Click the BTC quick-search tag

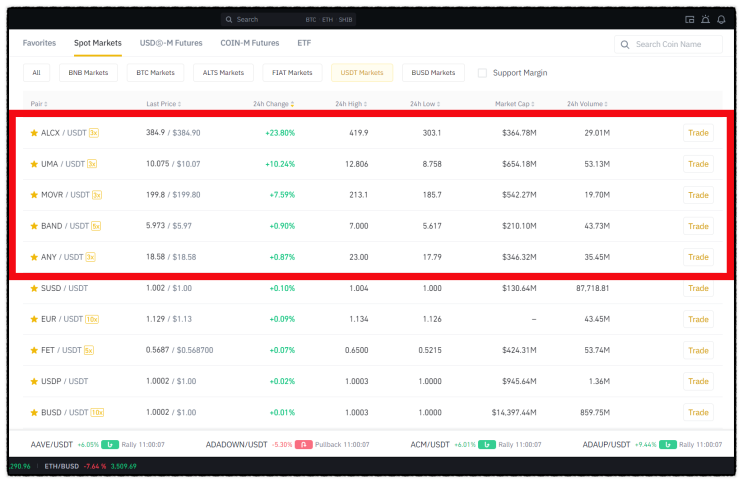click(x=311, y=19)
